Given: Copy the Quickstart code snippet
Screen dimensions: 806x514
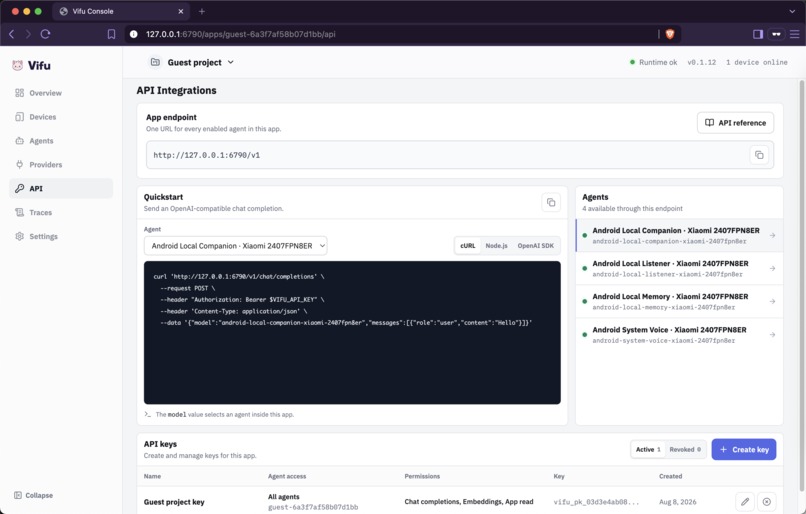Looking at the screenshot, I should [551, 203].
